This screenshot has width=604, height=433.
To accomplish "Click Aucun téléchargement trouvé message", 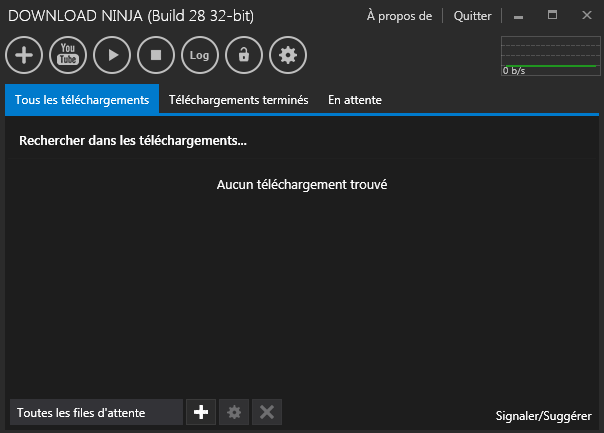I will click(x=302, y=185).
